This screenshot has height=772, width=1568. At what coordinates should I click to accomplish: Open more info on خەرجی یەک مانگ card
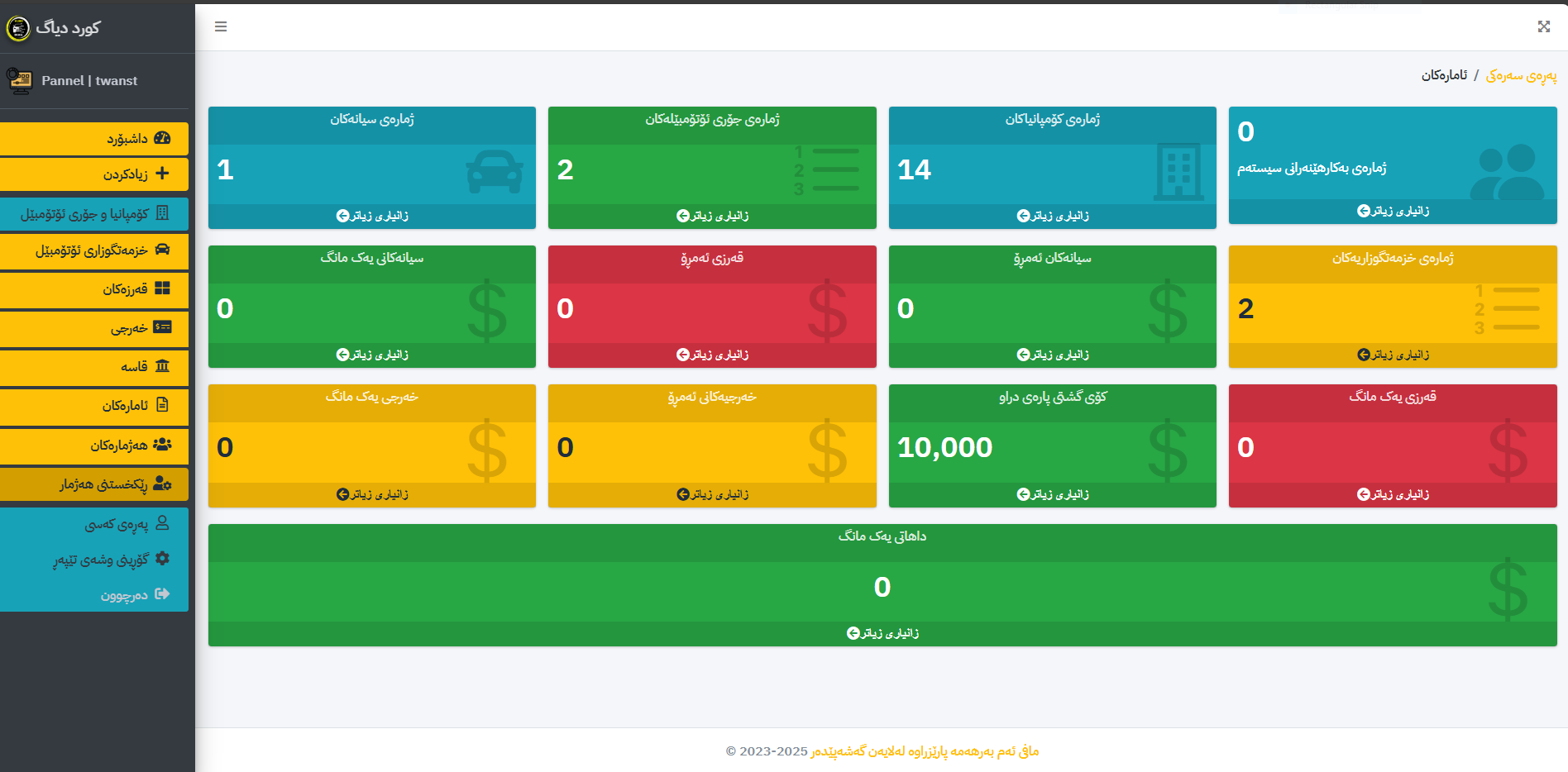372,494
